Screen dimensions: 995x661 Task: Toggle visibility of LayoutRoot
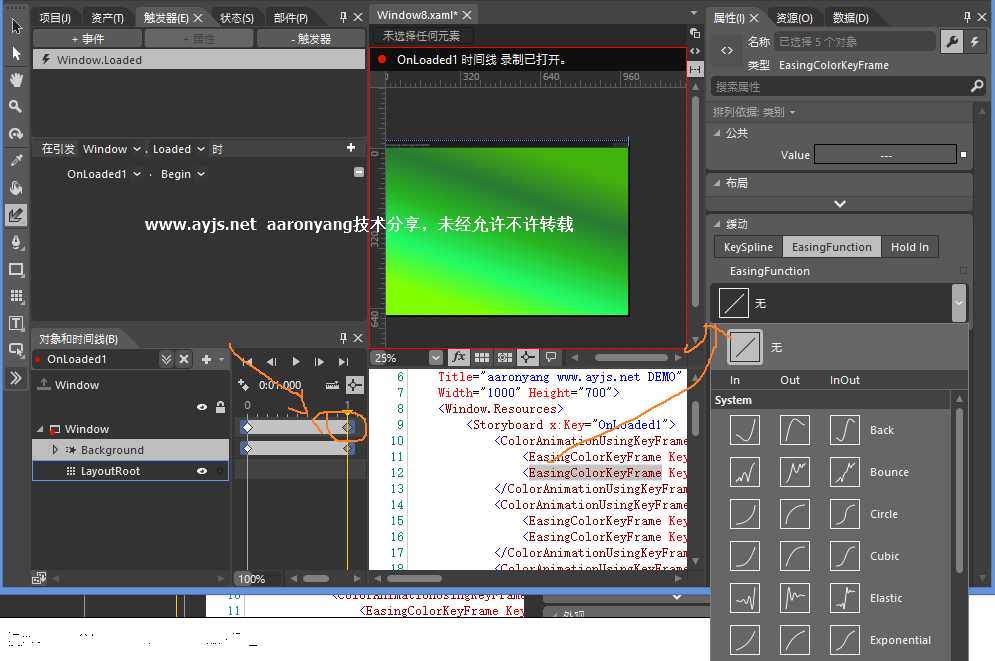pos(202,471)
